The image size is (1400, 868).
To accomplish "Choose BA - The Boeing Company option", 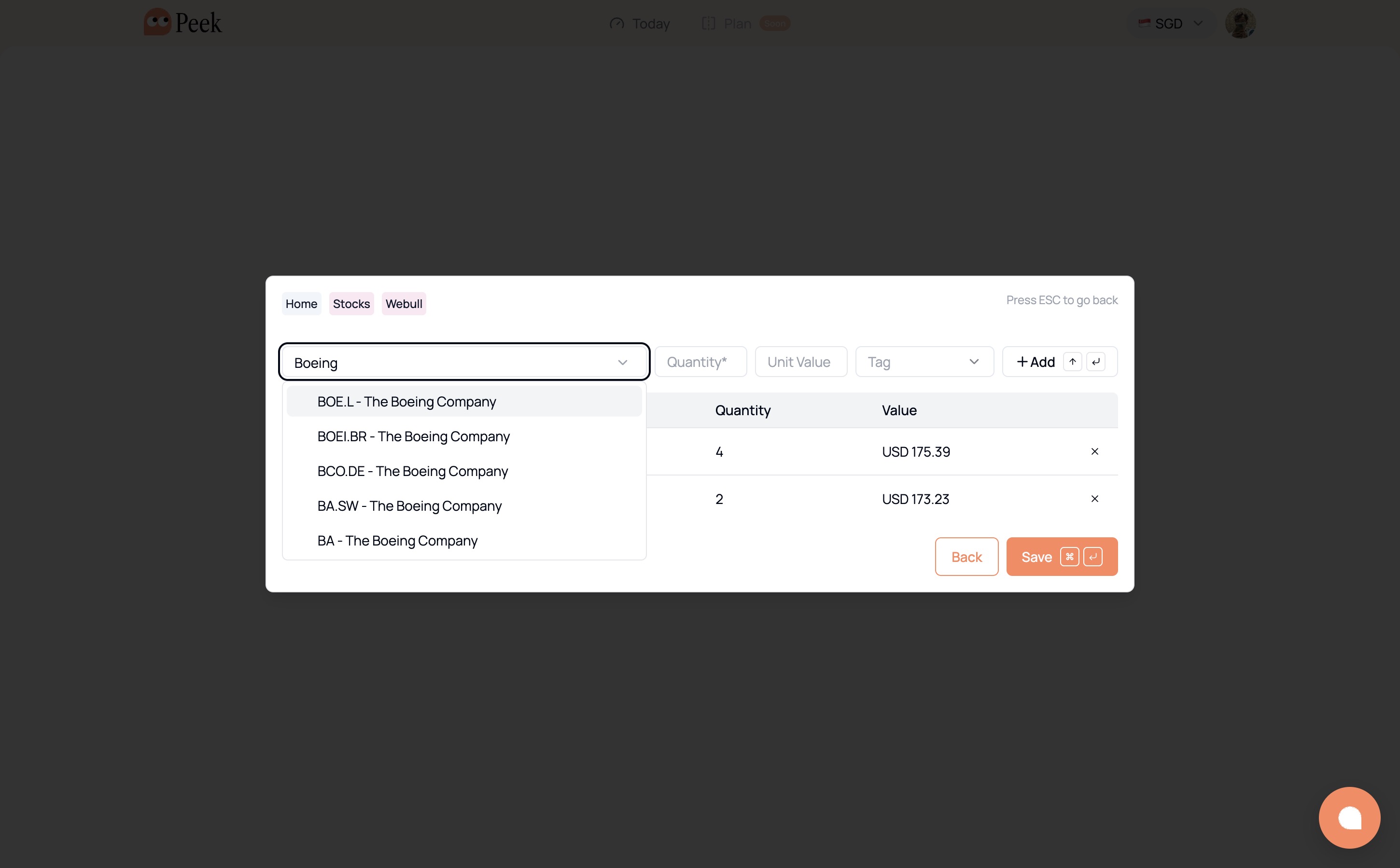I will 397,540.
